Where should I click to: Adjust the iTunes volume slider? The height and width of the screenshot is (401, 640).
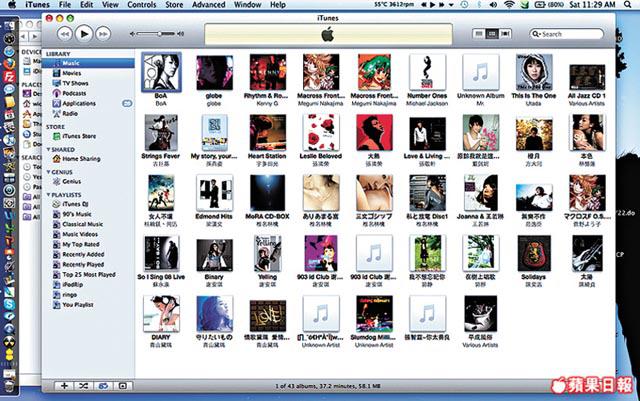pos(157,34)
